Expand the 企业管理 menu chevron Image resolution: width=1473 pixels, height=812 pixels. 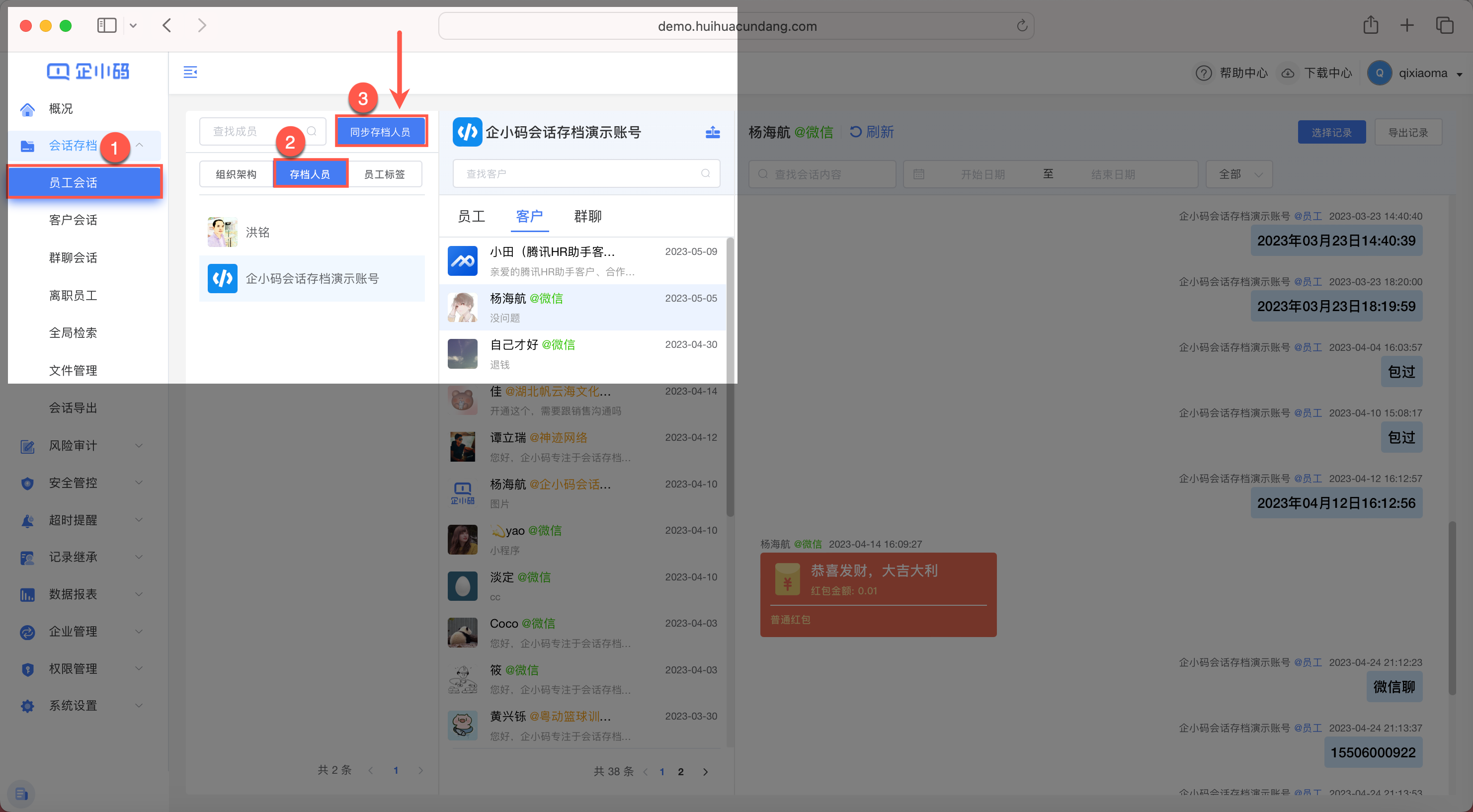click(x=139, y=631)
